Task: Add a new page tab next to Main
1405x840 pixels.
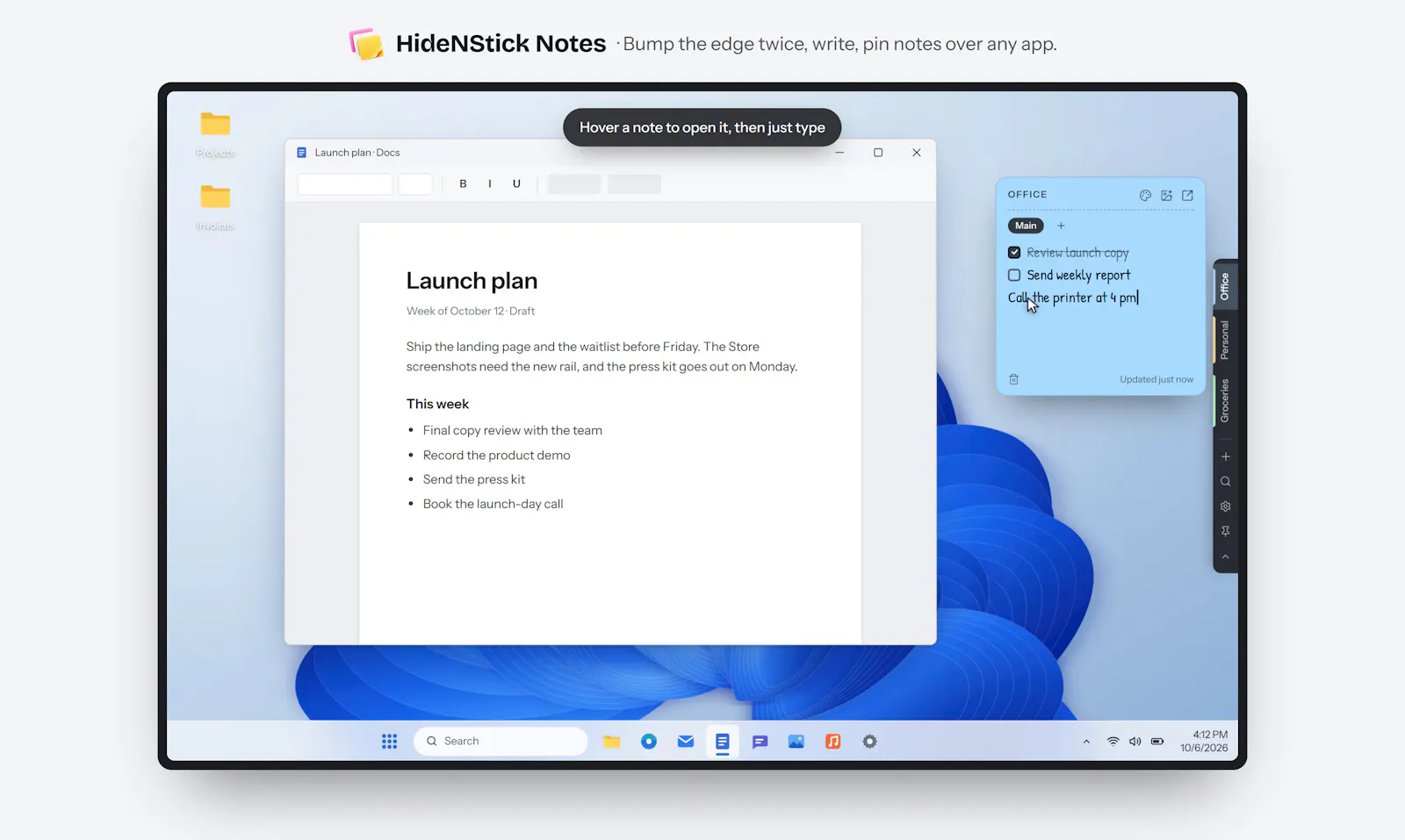Action: (1061, 226)
